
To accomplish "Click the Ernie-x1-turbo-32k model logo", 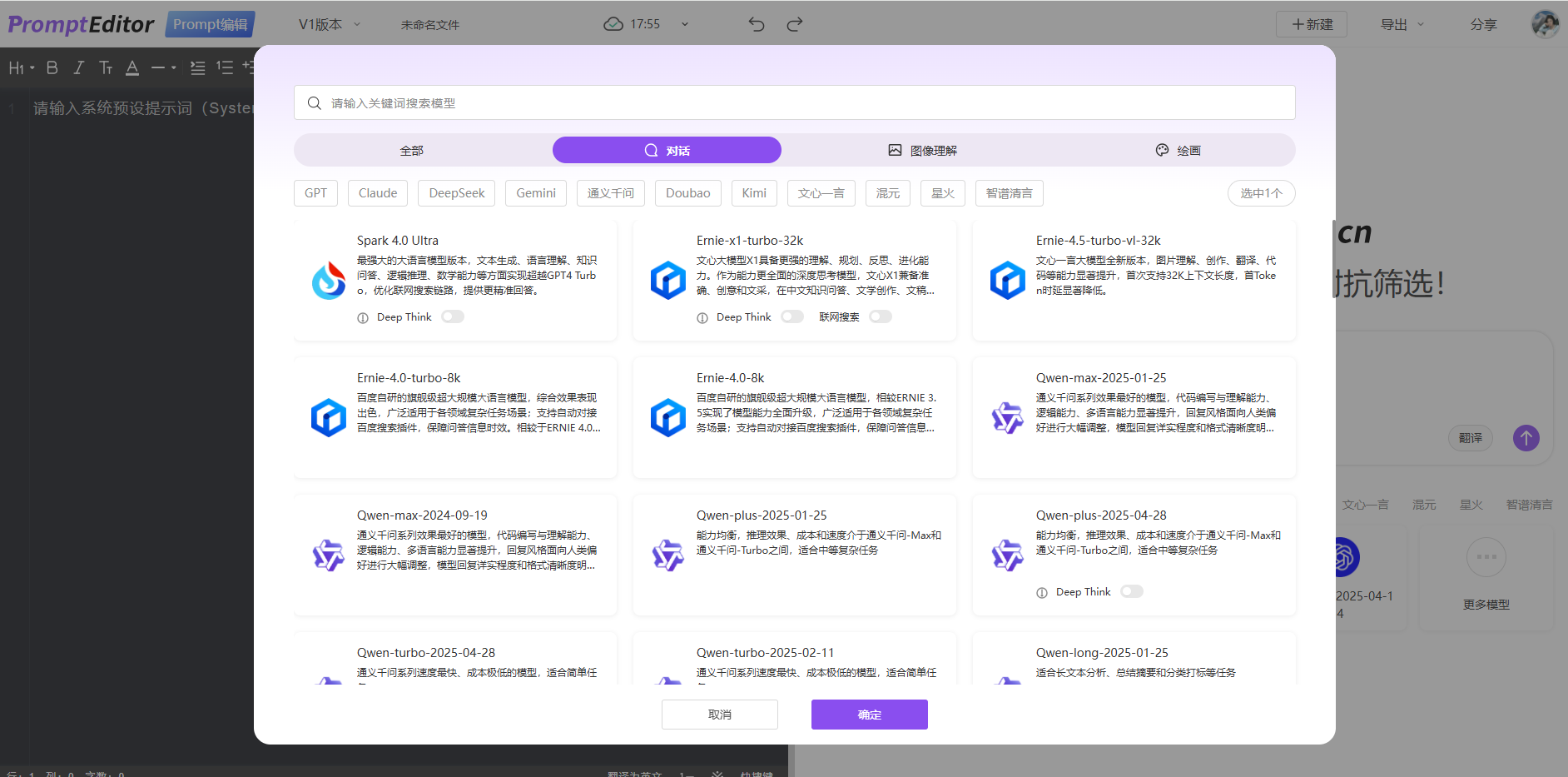I will [x=667, y=281].
